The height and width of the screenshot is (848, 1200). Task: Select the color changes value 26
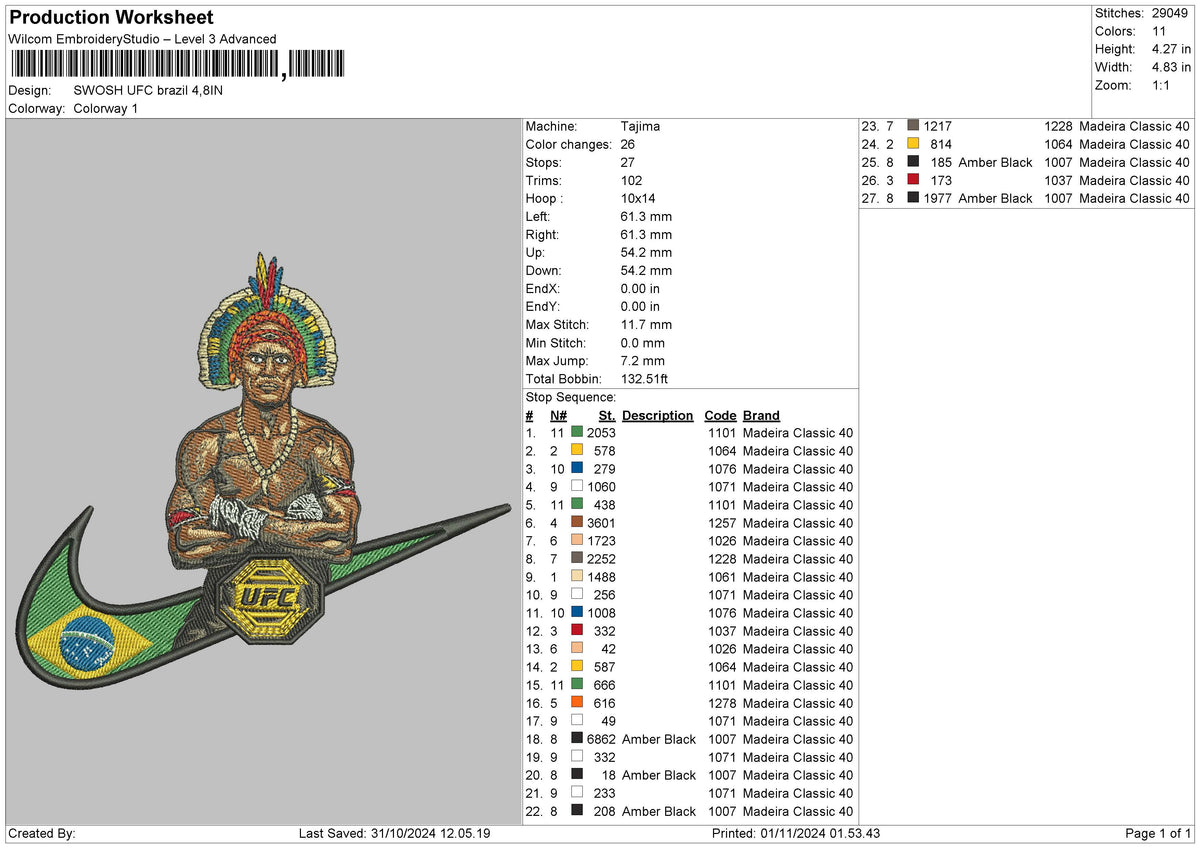(628, 144)
